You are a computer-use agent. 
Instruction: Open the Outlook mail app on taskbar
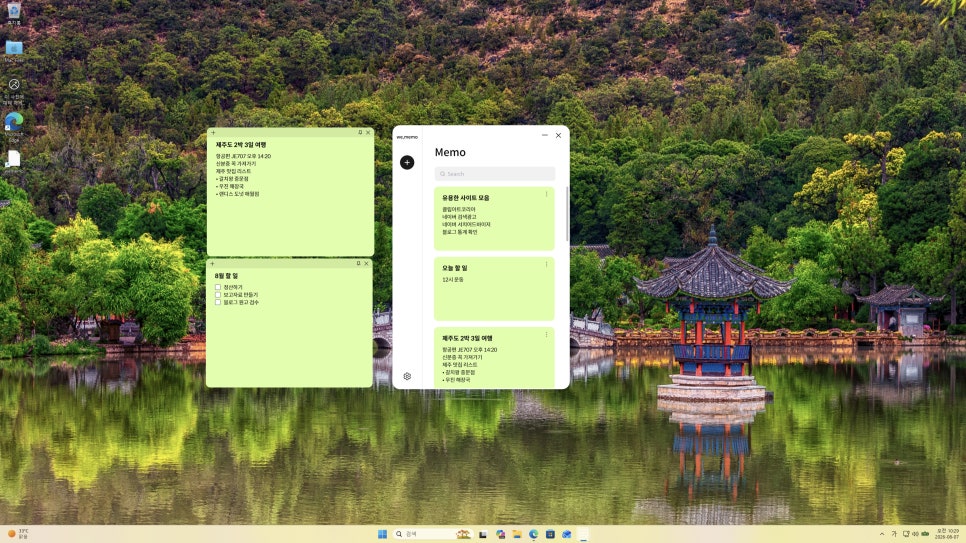[x=567, y=534]
